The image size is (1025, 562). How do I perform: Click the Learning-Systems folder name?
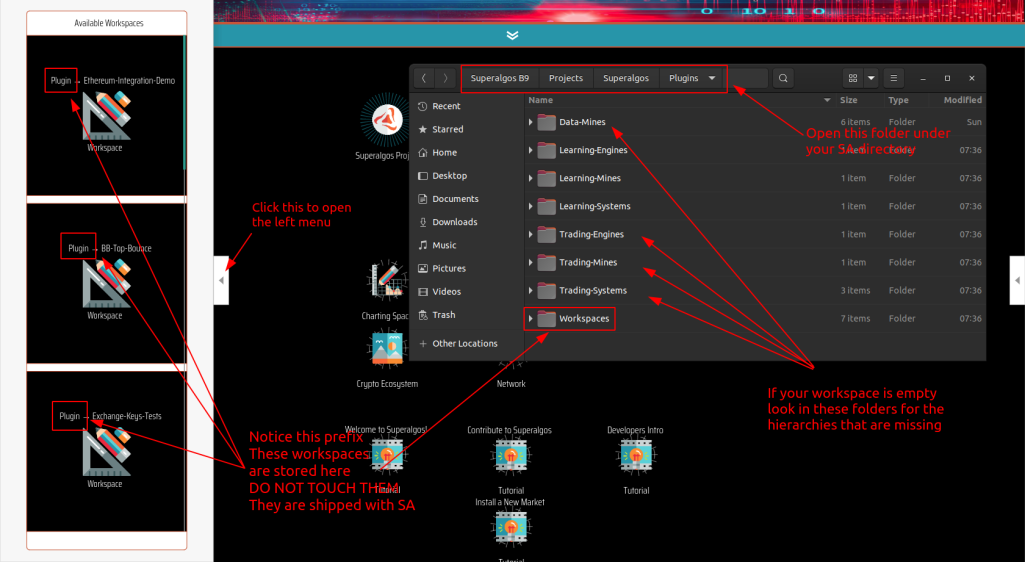(x=595, y=207)
